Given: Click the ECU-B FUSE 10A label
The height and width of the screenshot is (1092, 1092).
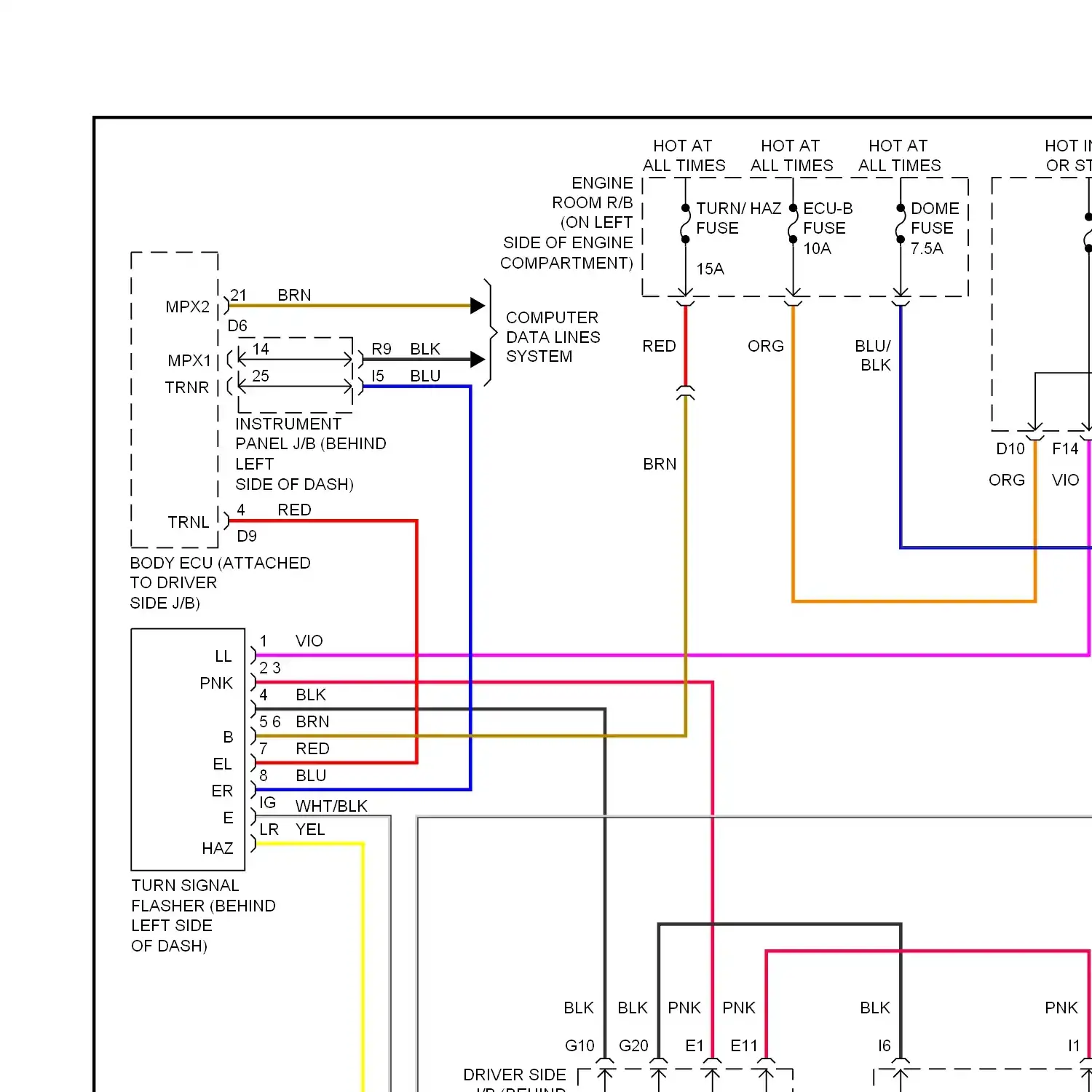Looking at the screenshot, I should pos(828,228).
